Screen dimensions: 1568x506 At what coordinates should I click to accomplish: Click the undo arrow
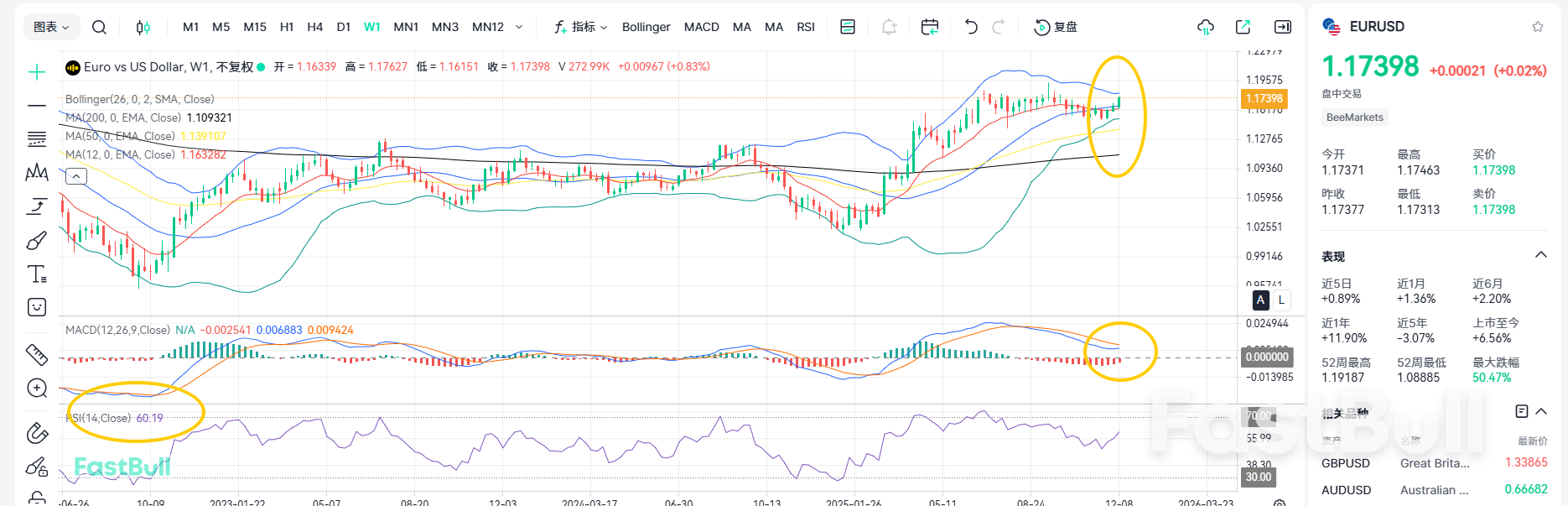pyautogui.click(x=971, y=27)
